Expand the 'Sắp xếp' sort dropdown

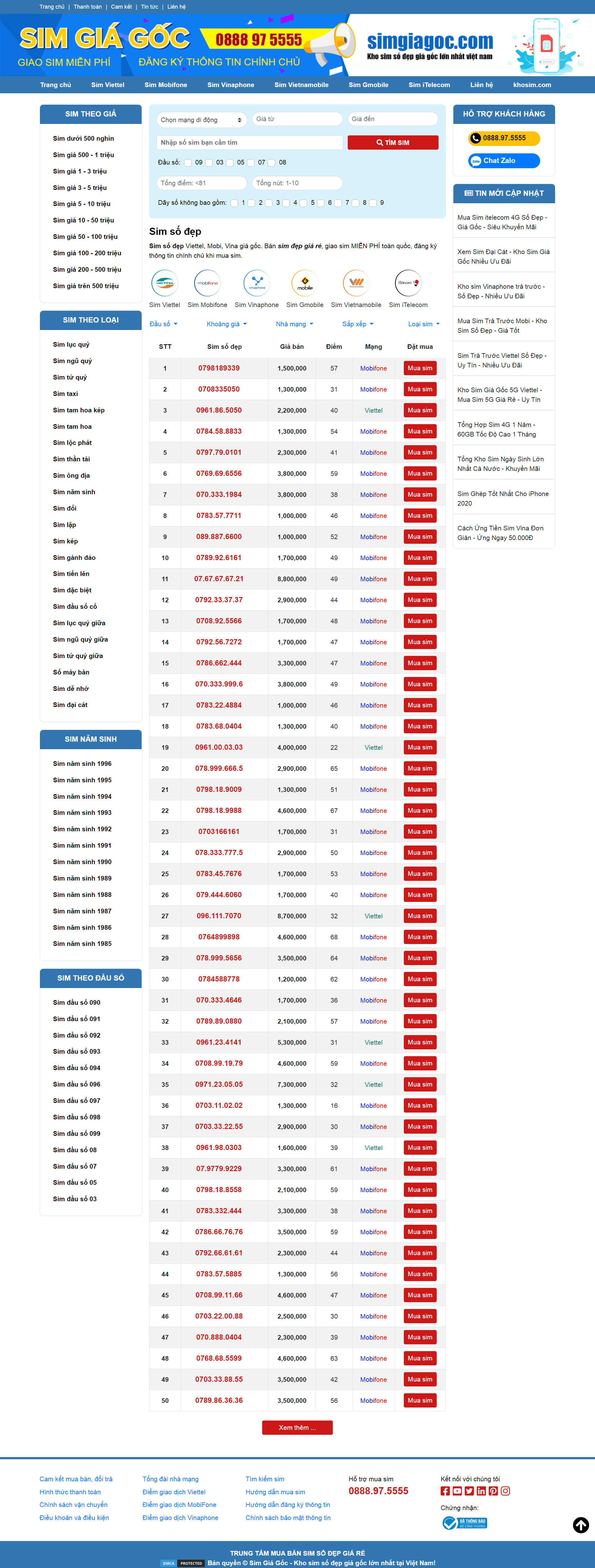tap(358, 324)
